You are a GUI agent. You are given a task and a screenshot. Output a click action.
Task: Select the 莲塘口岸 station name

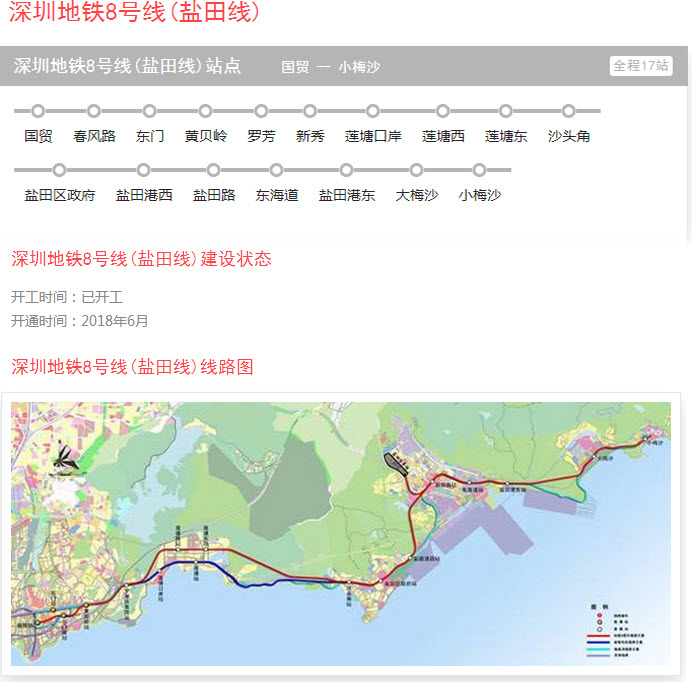click(x=373, y=136)
